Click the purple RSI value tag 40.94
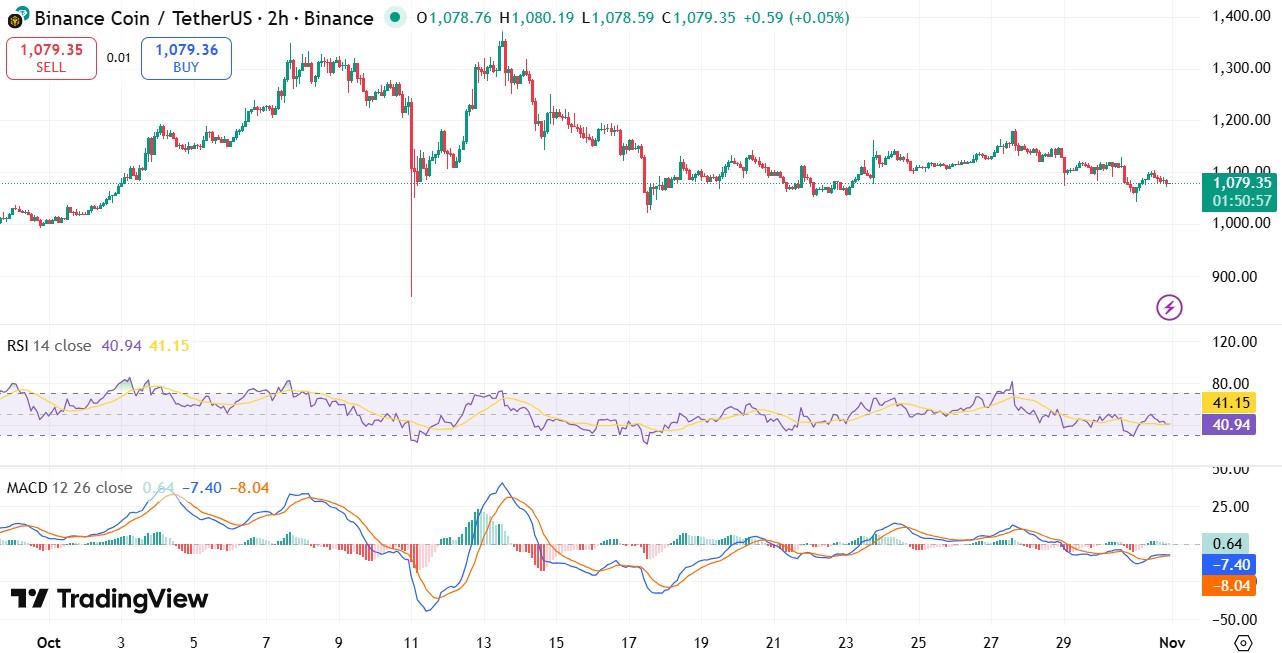1282x653 pixels. pyautogui.click(x=1227, y=425)
